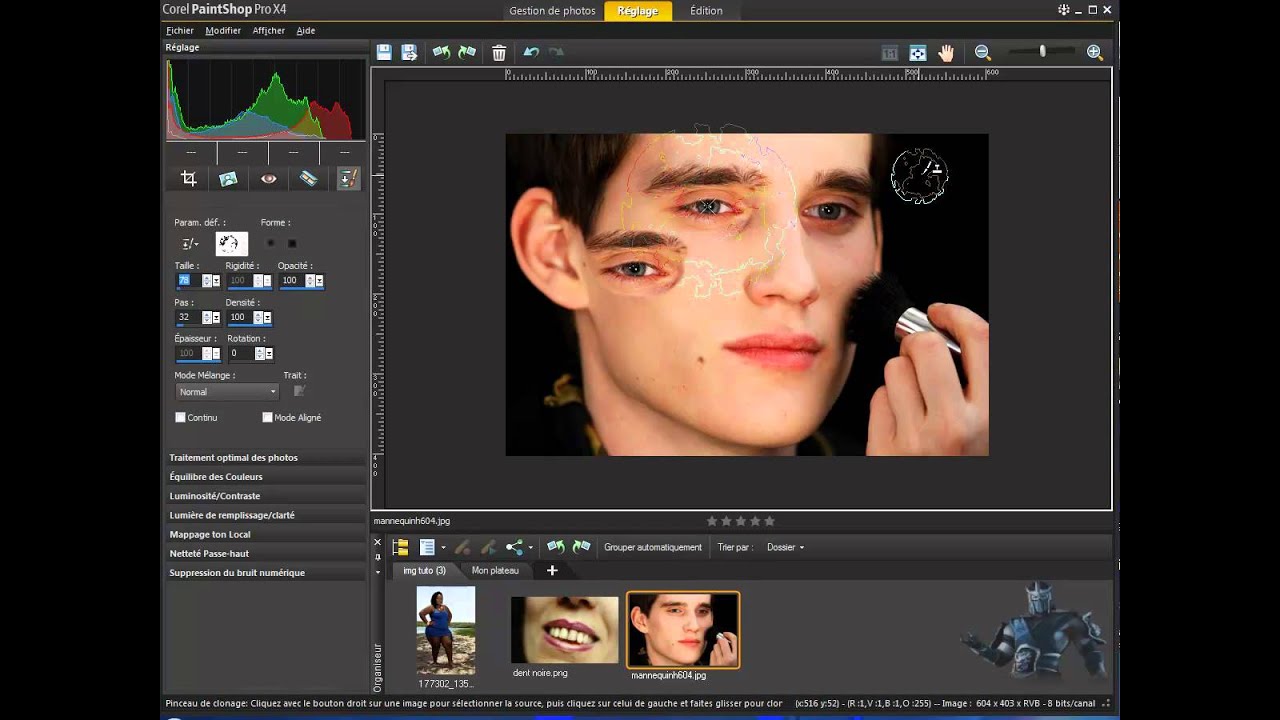
Task: Open the Densité slider dropdown
Action: point(267,317)
